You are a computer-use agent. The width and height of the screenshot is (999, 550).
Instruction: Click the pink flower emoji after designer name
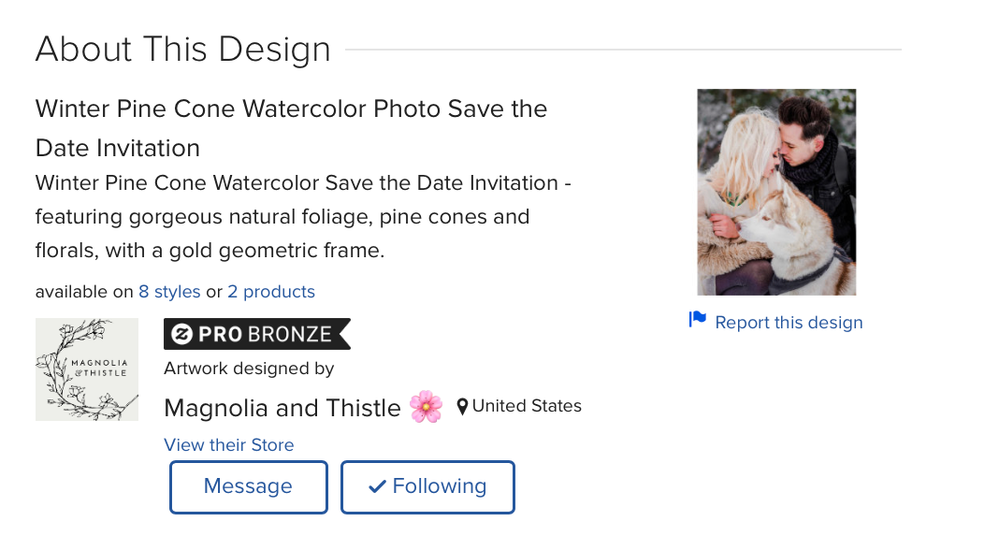[426, 407]
